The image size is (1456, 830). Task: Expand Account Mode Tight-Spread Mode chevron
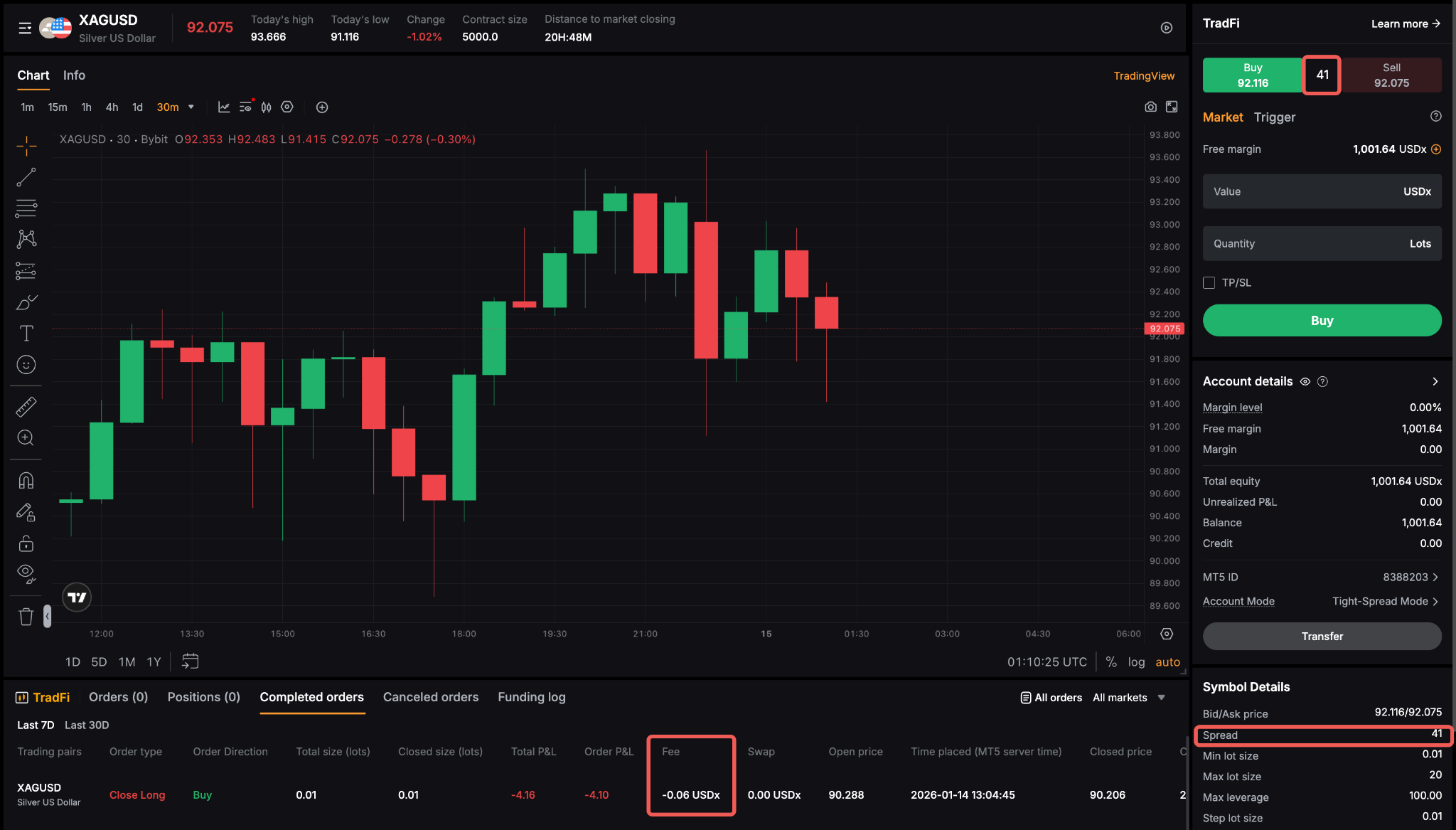[x=1435, y=602]
